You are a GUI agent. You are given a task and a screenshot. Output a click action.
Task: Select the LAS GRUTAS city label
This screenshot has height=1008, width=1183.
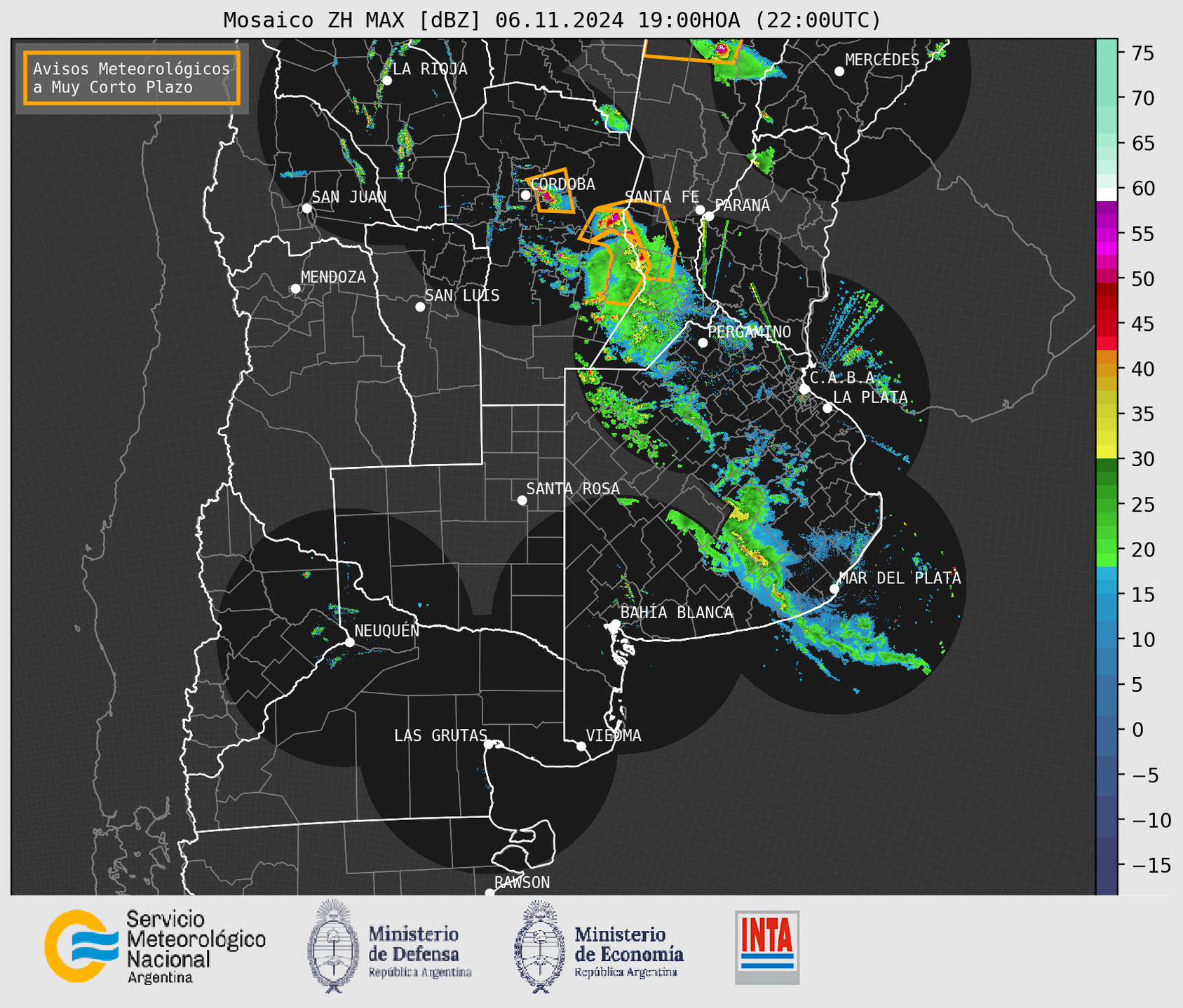[x=440, y=735]
